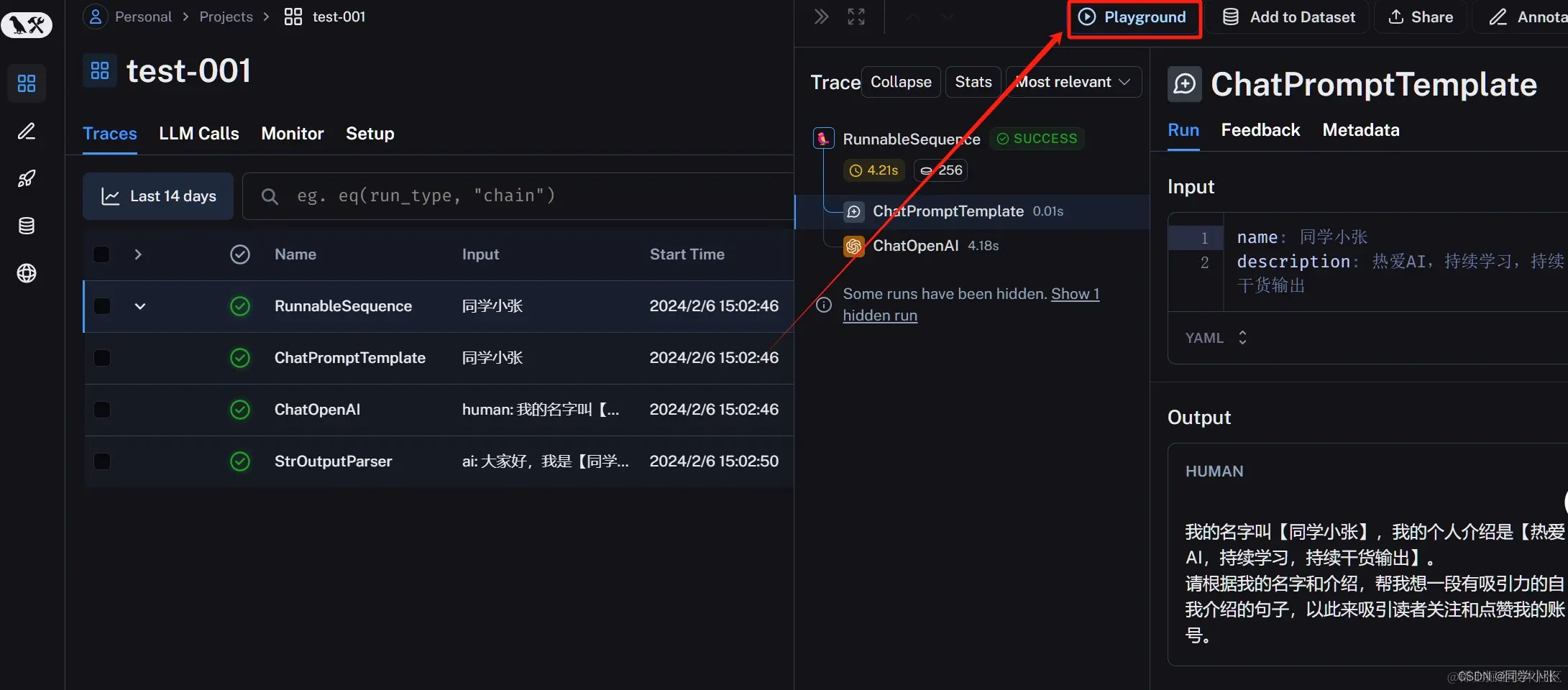Open the LangSmith logo home
The height and width of the screenshot is (690, 1568).
tap(27, 25)
